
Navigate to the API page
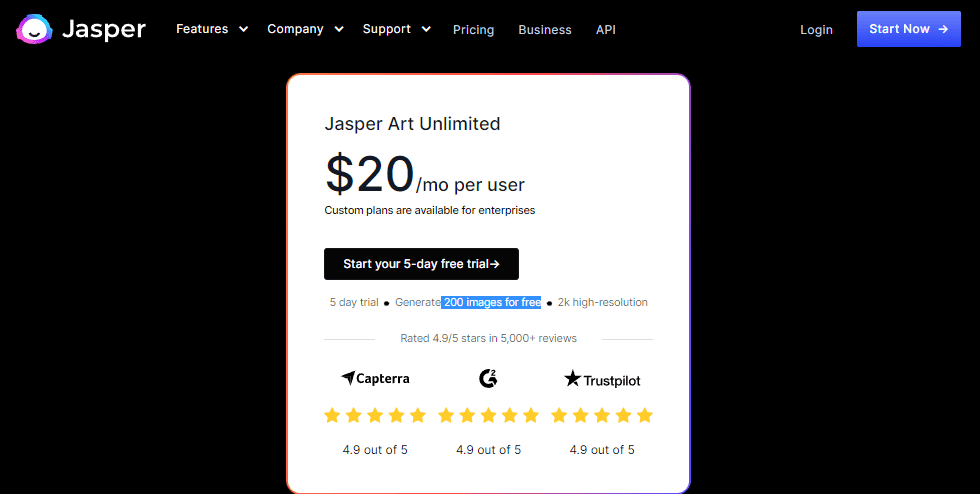pyautogui.click(x=606, y=30)
